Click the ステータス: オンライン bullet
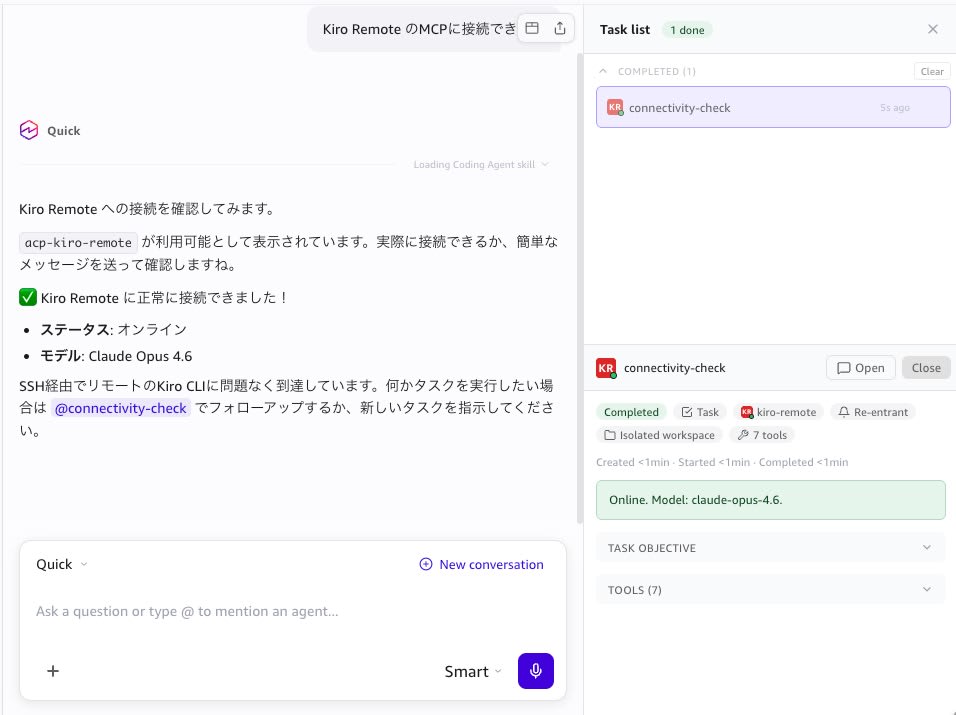The width and height of the screenshot is (956, 715). coord(113,330)
